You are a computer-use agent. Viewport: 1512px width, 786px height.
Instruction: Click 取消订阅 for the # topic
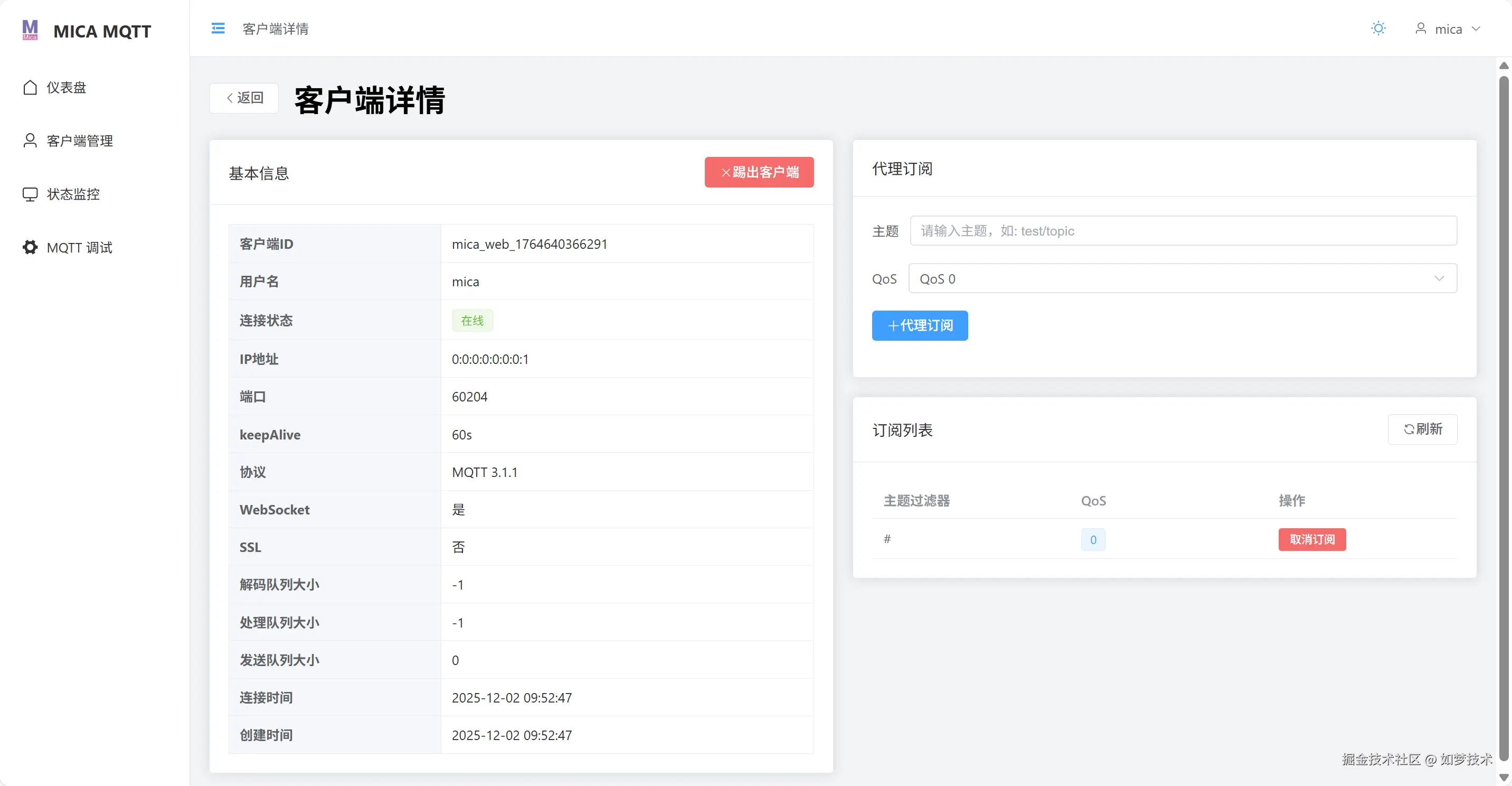click(1312, 539)
